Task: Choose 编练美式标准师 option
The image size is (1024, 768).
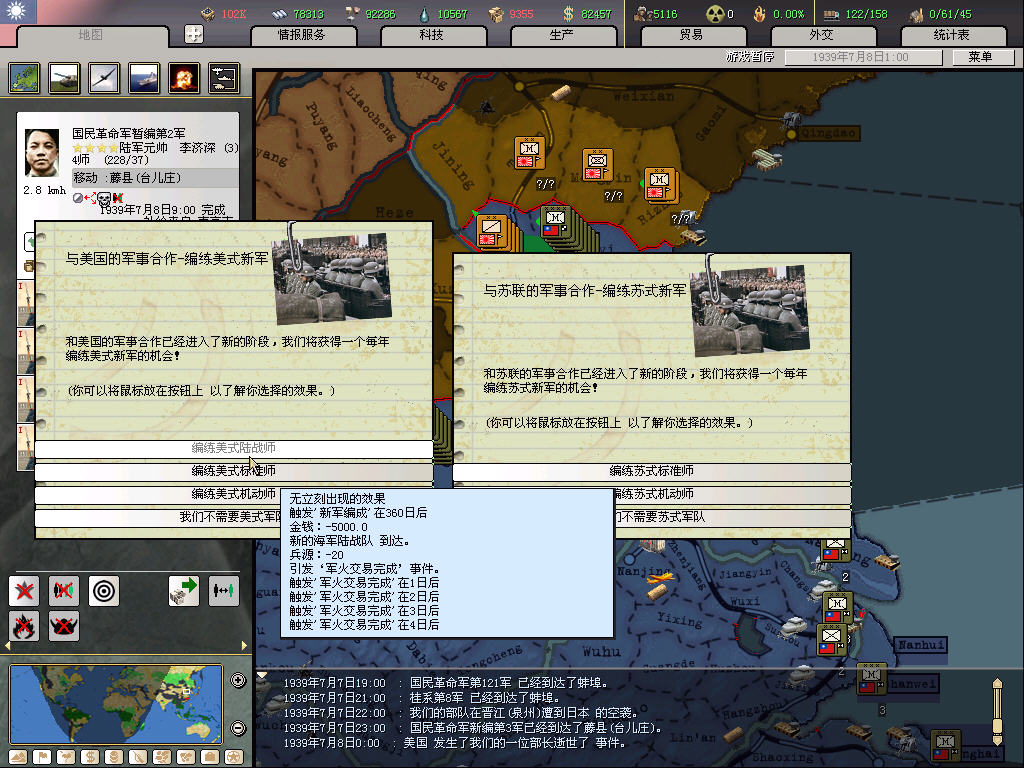Action: 234,471
